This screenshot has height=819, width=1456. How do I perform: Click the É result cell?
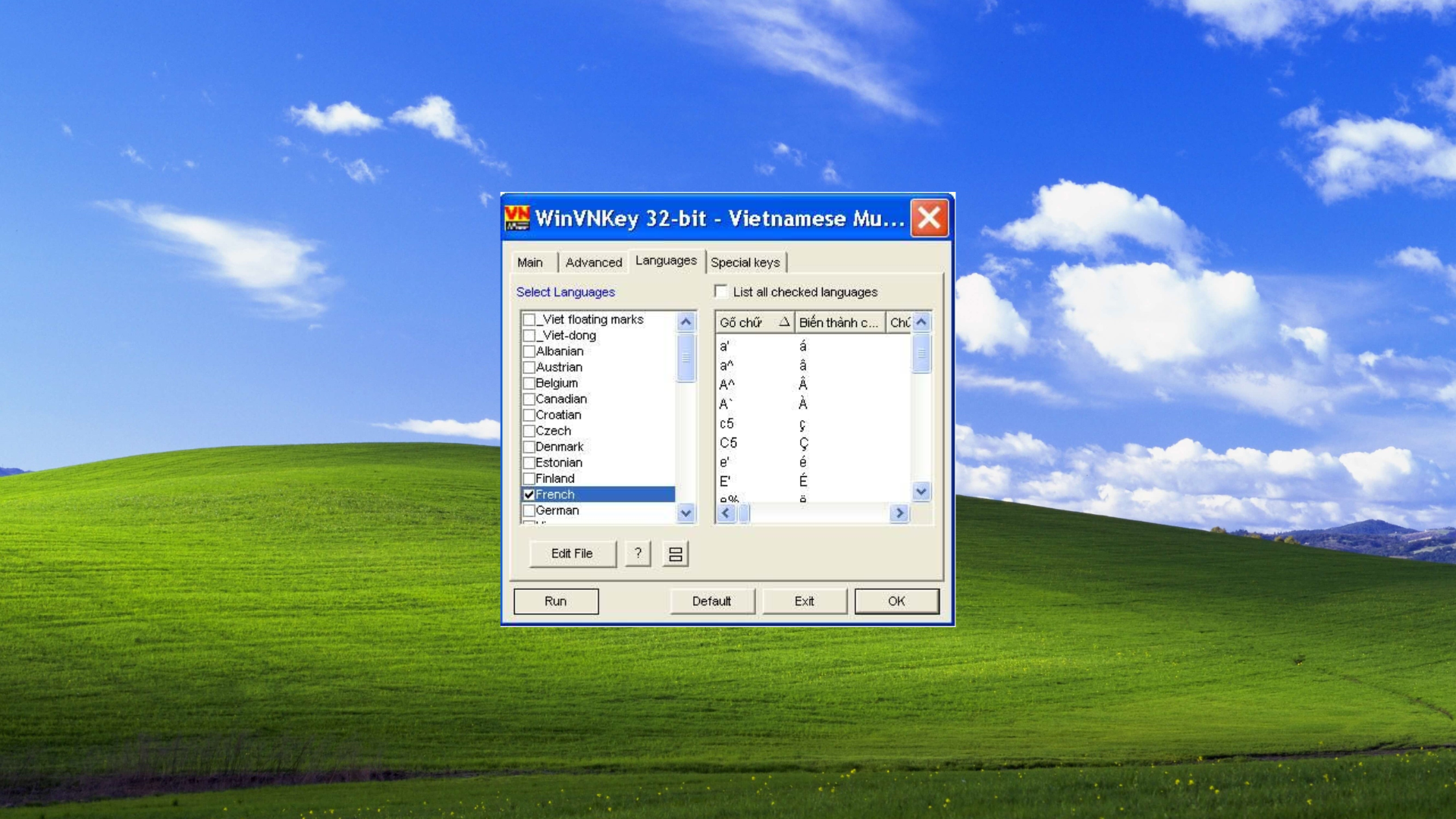click(803, 482)
